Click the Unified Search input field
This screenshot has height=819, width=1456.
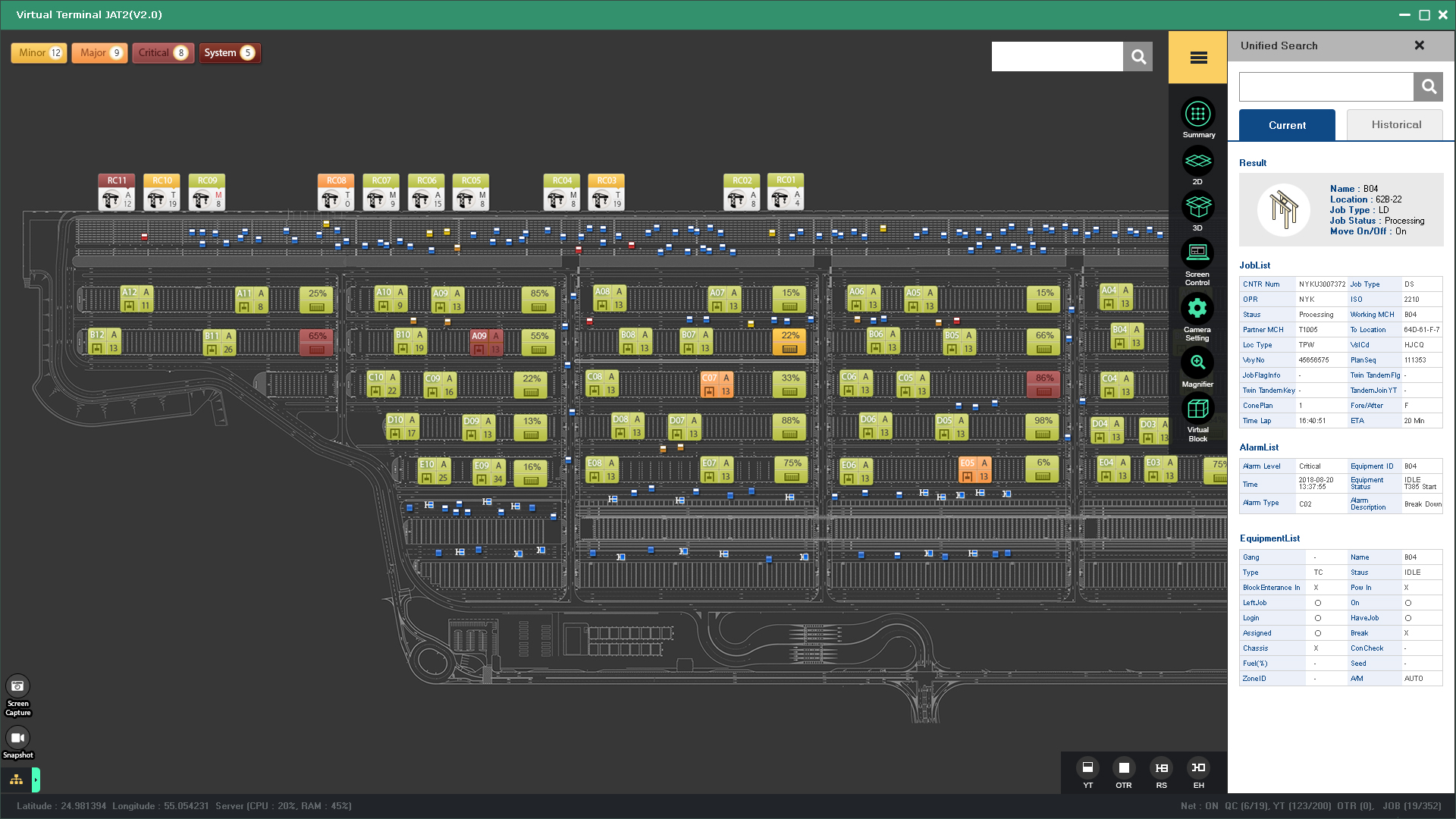click(1326, 87)
